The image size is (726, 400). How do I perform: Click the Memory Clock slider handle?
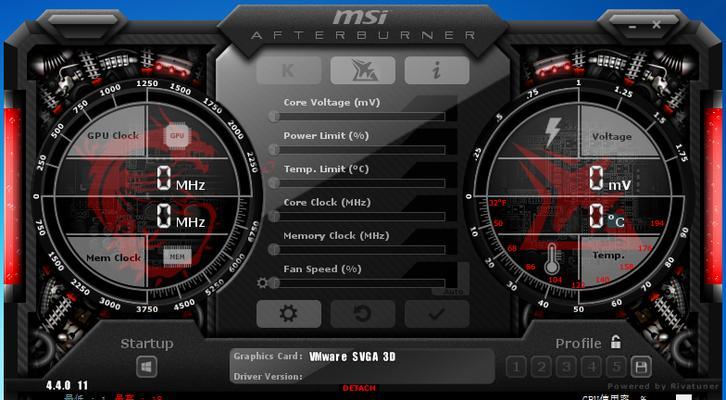(x=274, y=250)
